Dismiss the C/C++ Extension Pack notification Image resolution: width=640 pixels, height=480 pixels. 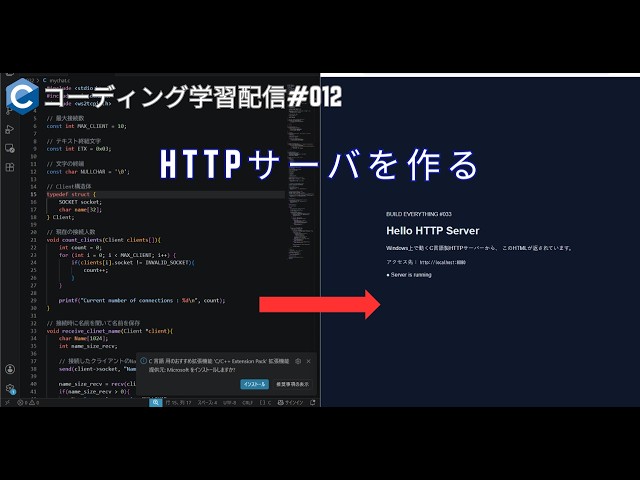309,361
